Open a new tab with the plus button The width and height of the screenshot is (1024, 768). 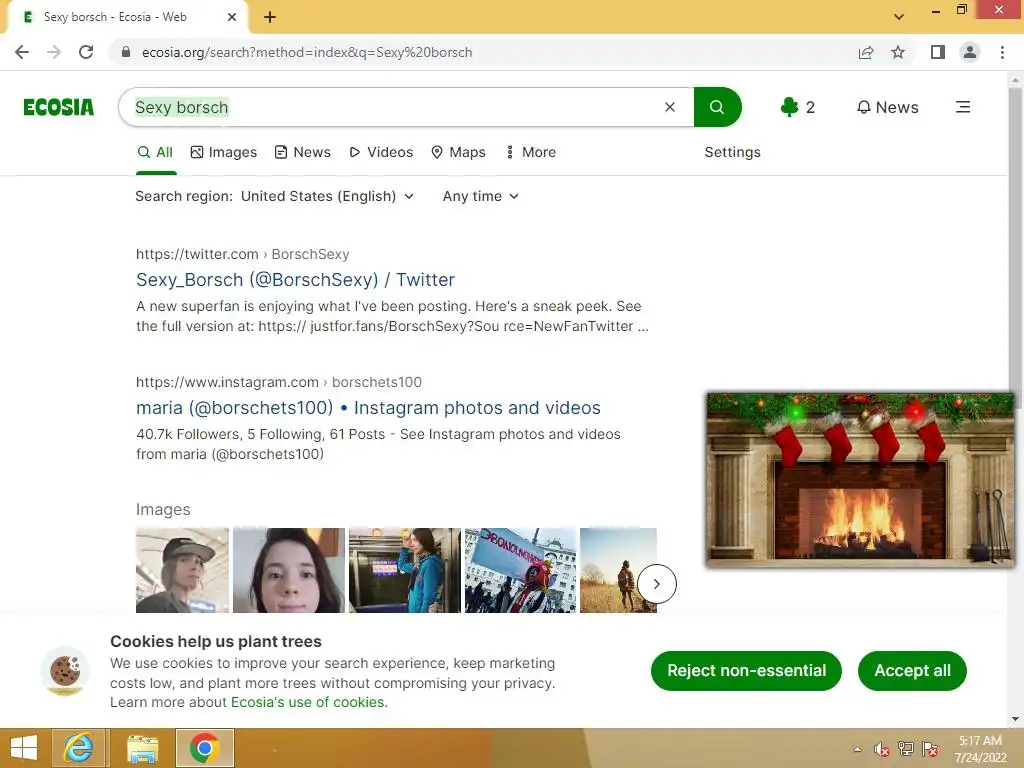[270, 17]
